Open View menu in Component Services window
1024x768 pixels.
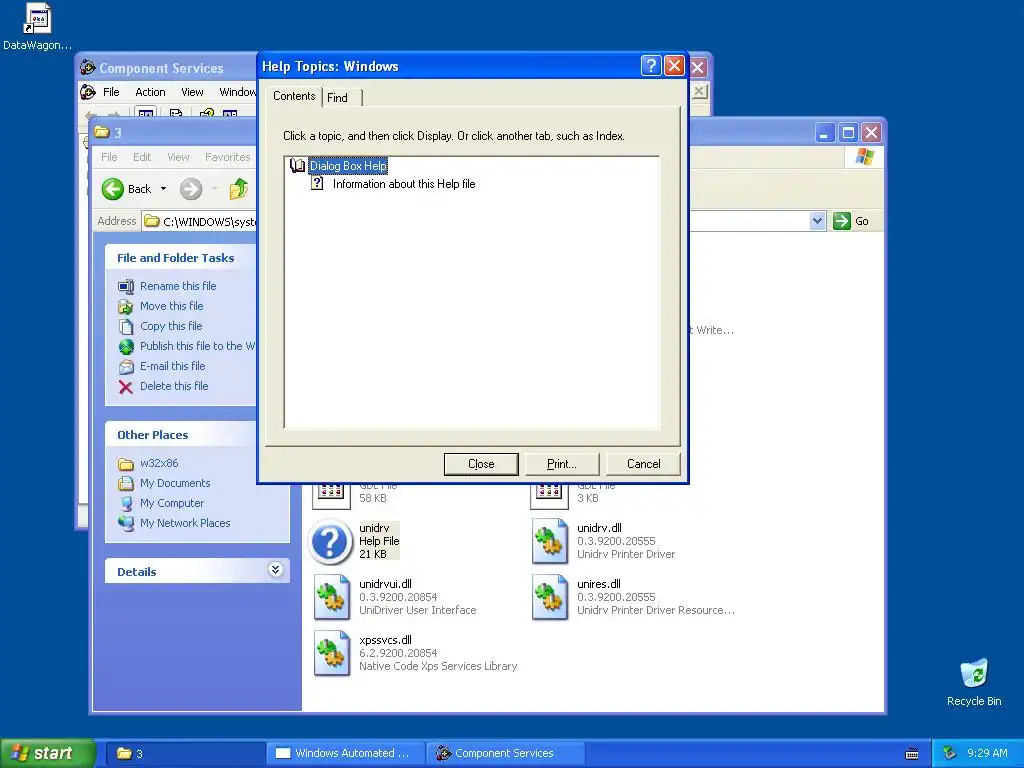pos(193,92)
